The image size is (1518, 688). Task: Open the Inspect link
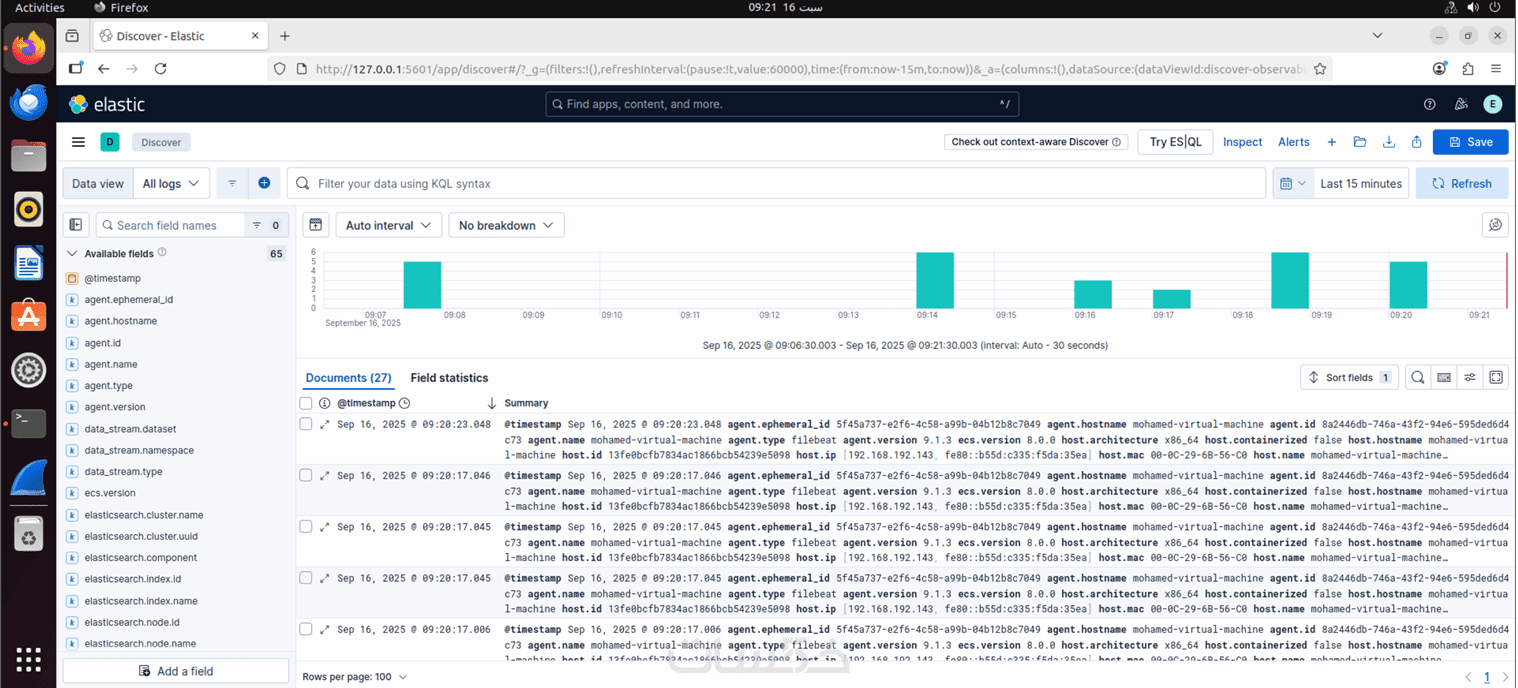1242,142
